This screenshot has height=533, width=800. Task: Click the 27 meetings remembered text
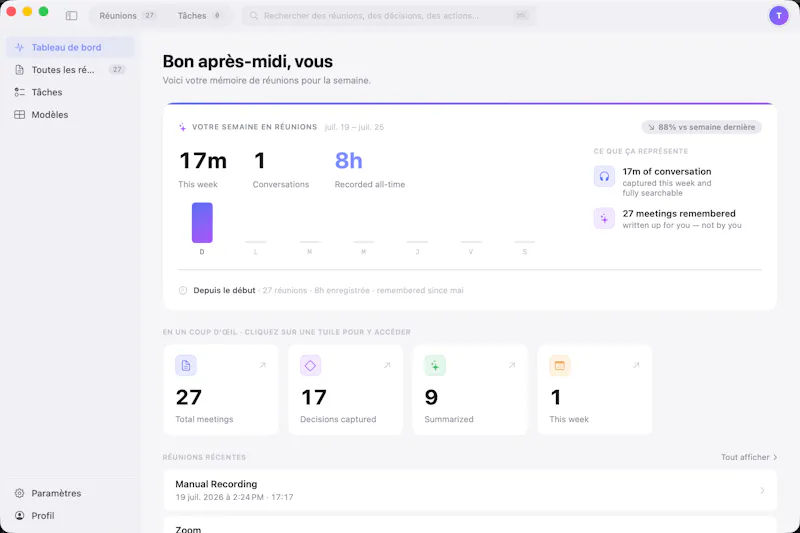point(679,214)
